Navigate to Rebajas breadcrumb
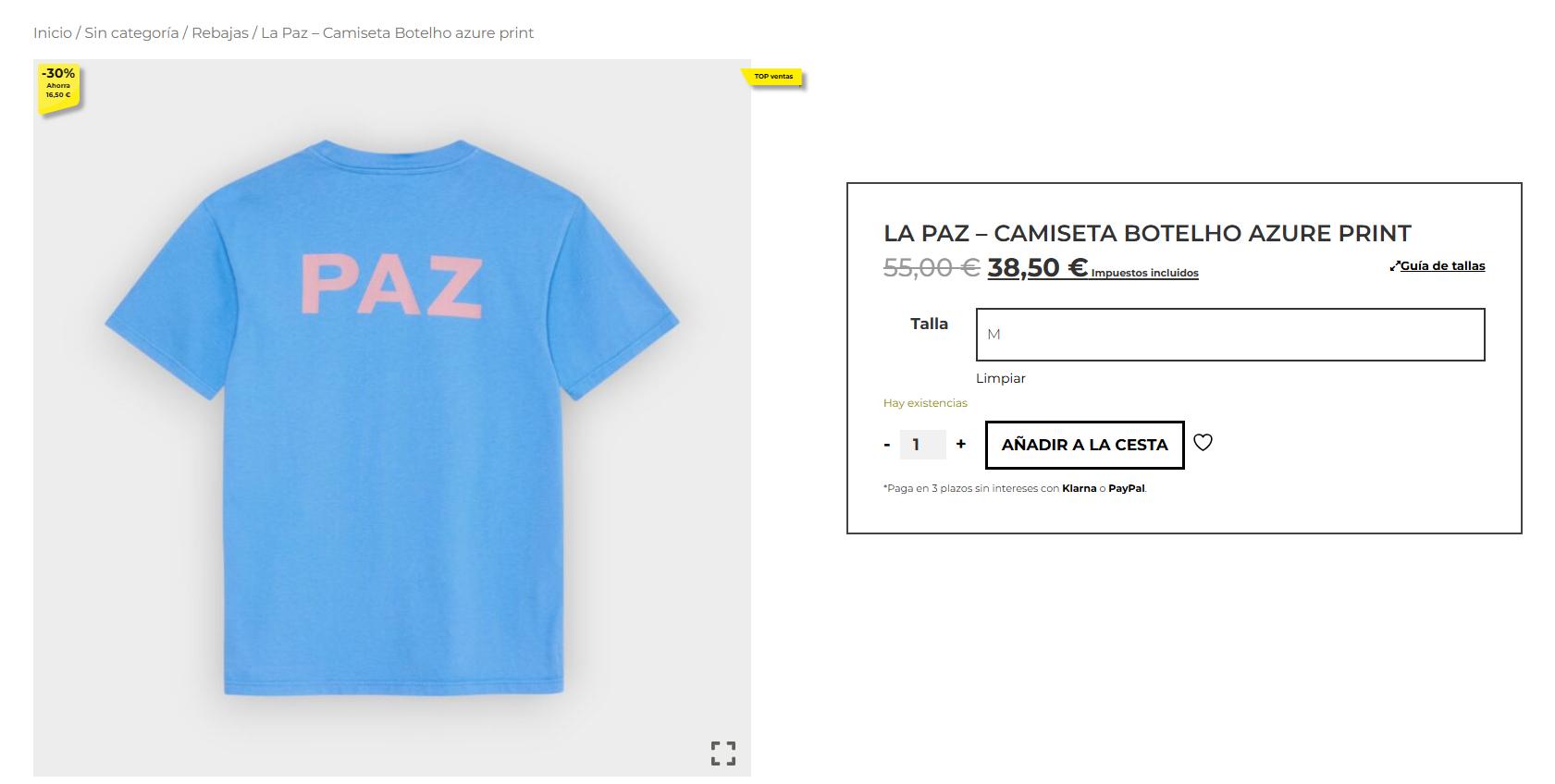The width and height of the screenshot is (1555, 784). [x=220, y=33]
